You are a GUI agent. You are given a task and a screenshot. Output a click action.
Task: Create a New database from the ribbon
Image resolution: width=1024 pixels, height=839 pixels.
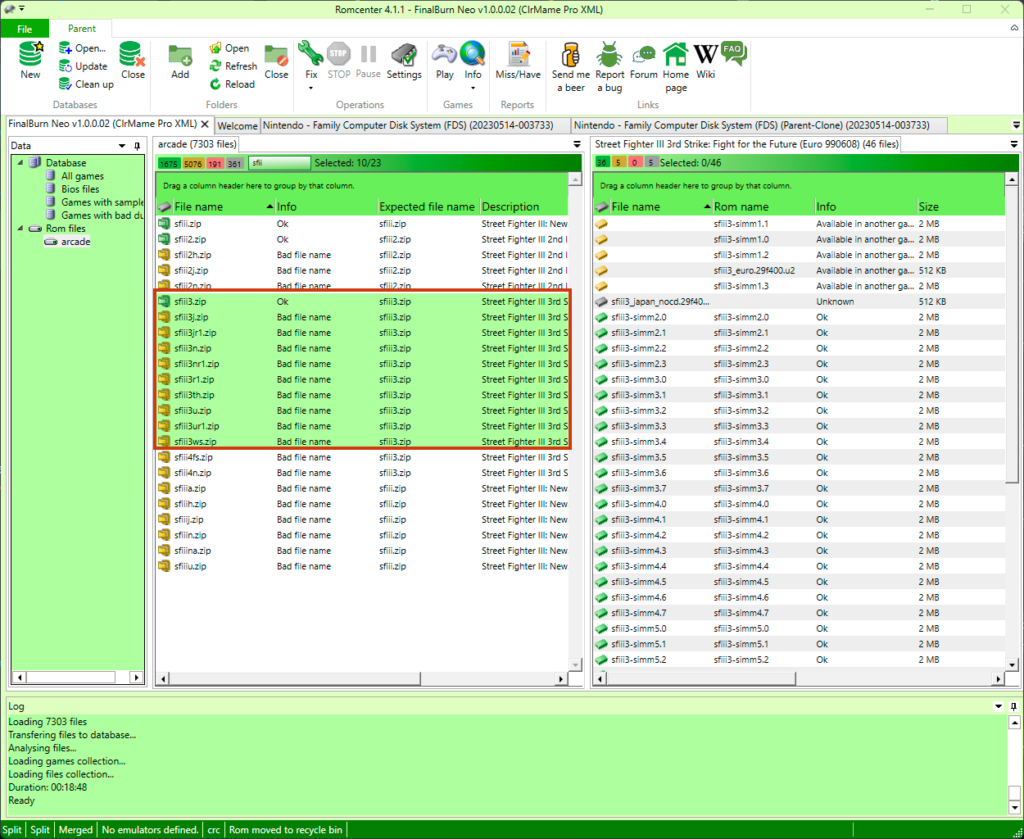(x=30, y=61)
